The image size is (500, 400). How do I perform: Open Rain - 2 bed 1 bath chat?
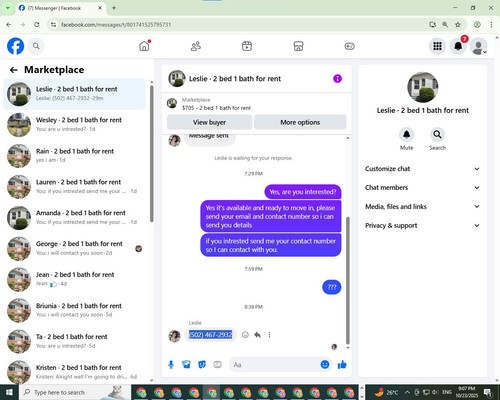click(x=74, y=156)
